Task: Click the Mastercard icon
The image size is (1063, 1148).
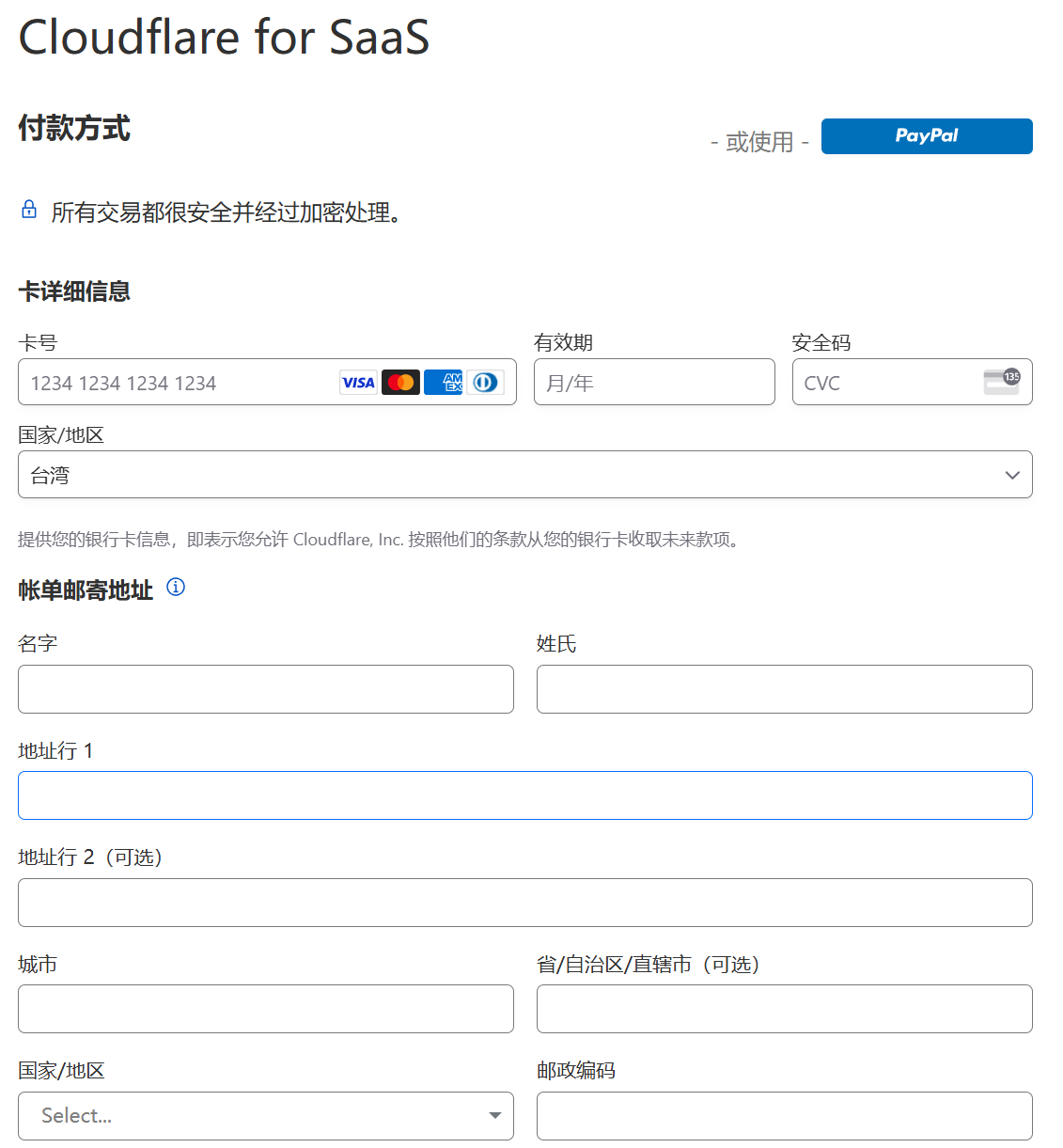Action: coord(400,382)
